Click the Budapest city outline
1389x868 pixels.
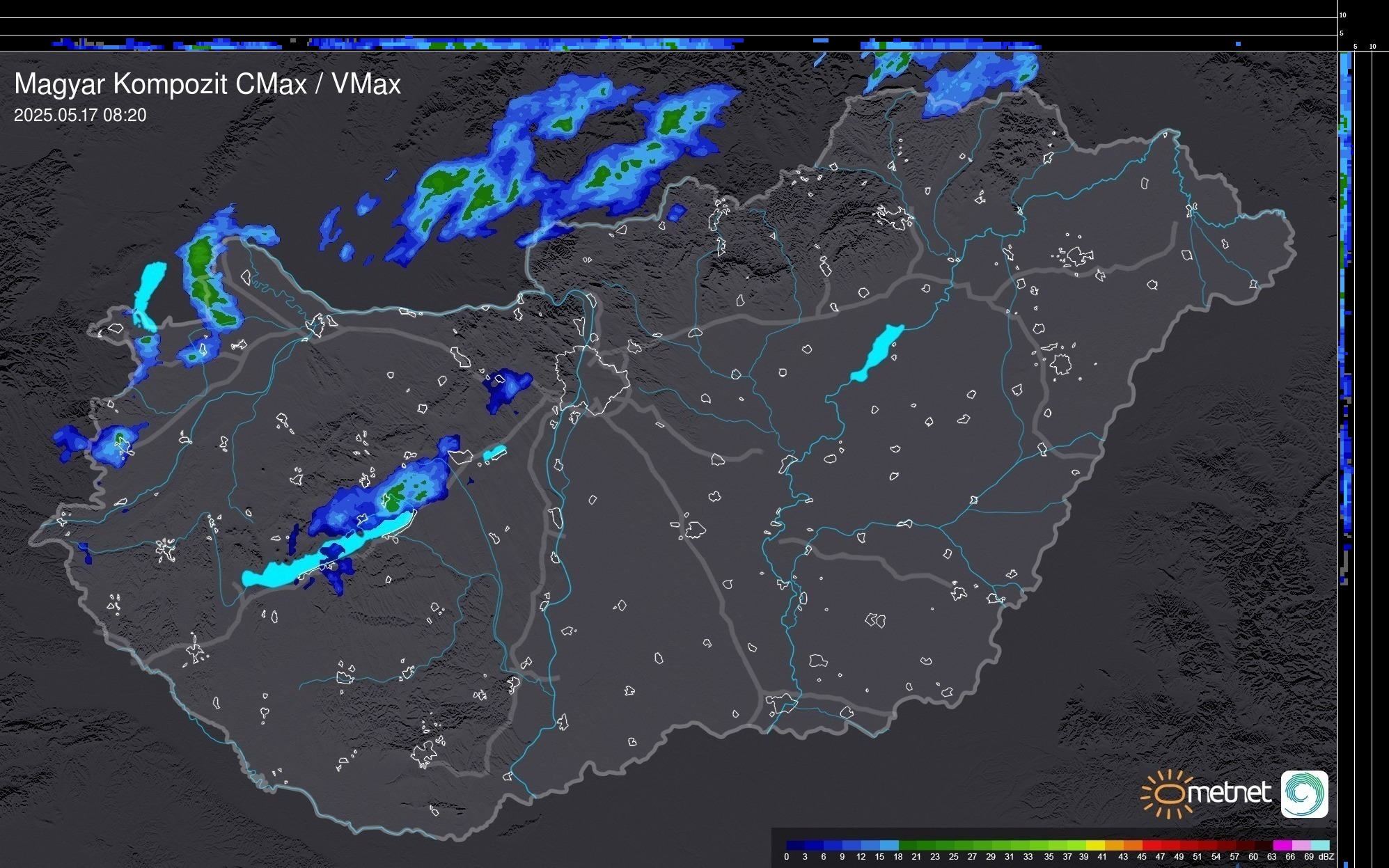coord(592,379)
